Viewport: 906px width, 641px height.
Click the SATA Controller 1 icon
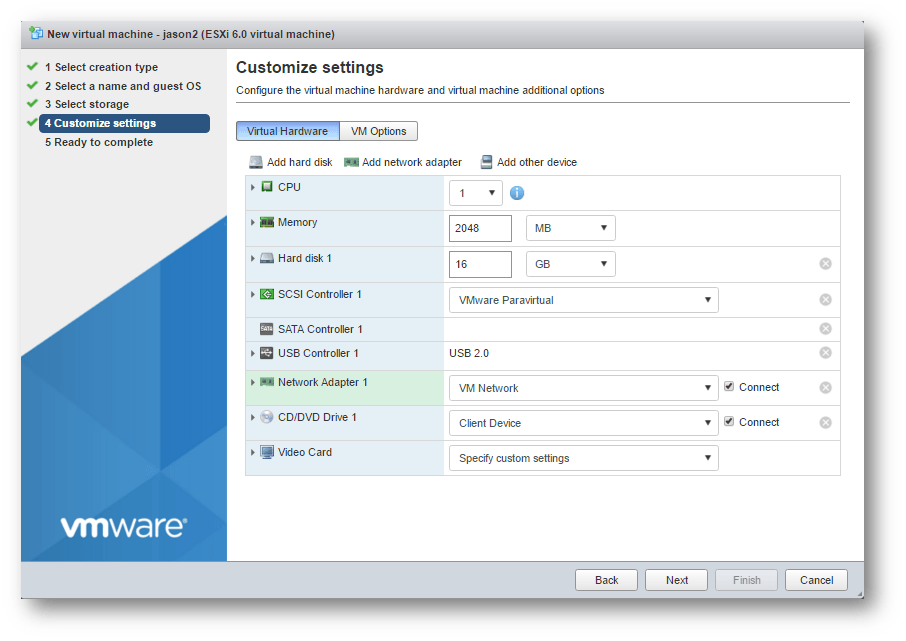pyautogui.click(x=266, y=329)
